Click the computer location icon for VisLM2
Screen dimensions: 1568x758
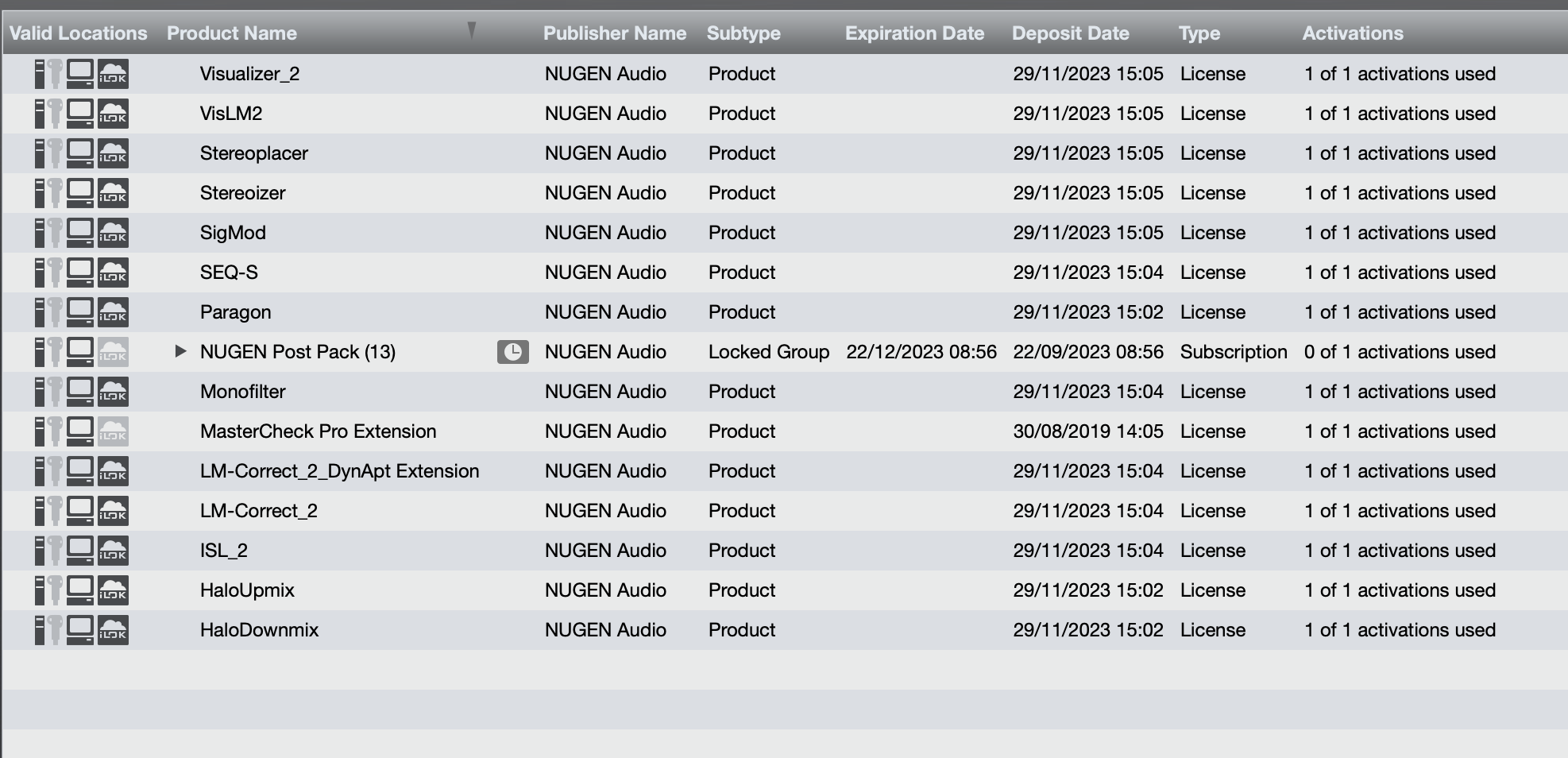pos(80,114)
